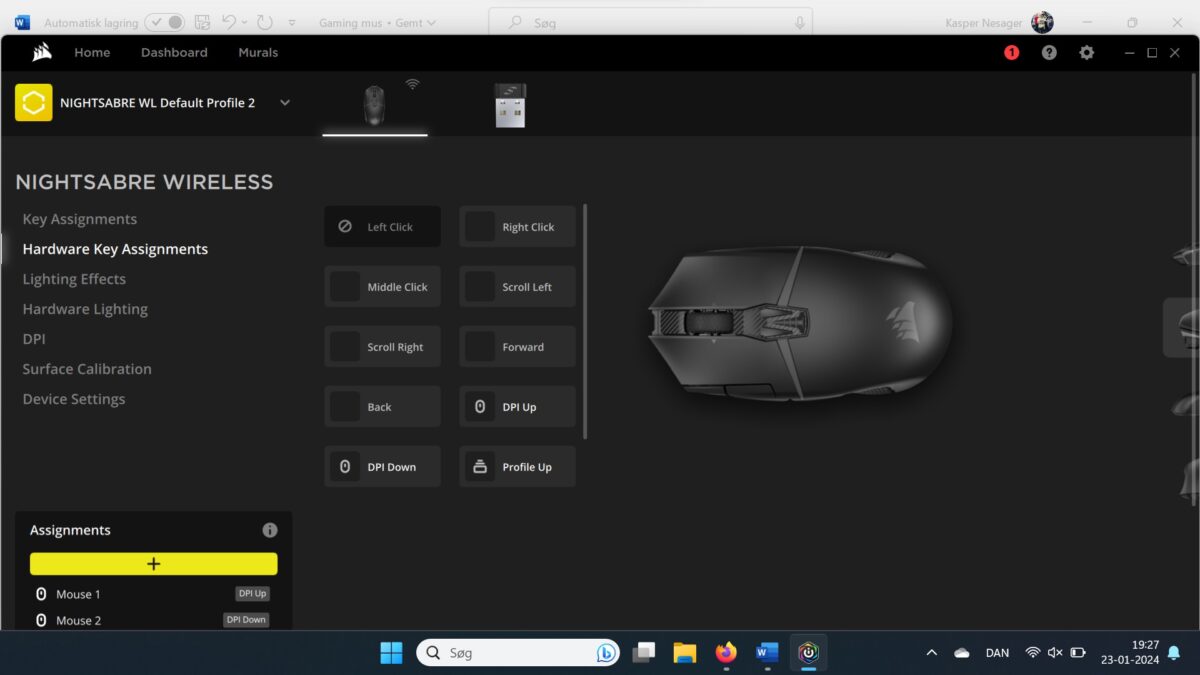Select the DPI Down button tile

(x=382, y=467)
